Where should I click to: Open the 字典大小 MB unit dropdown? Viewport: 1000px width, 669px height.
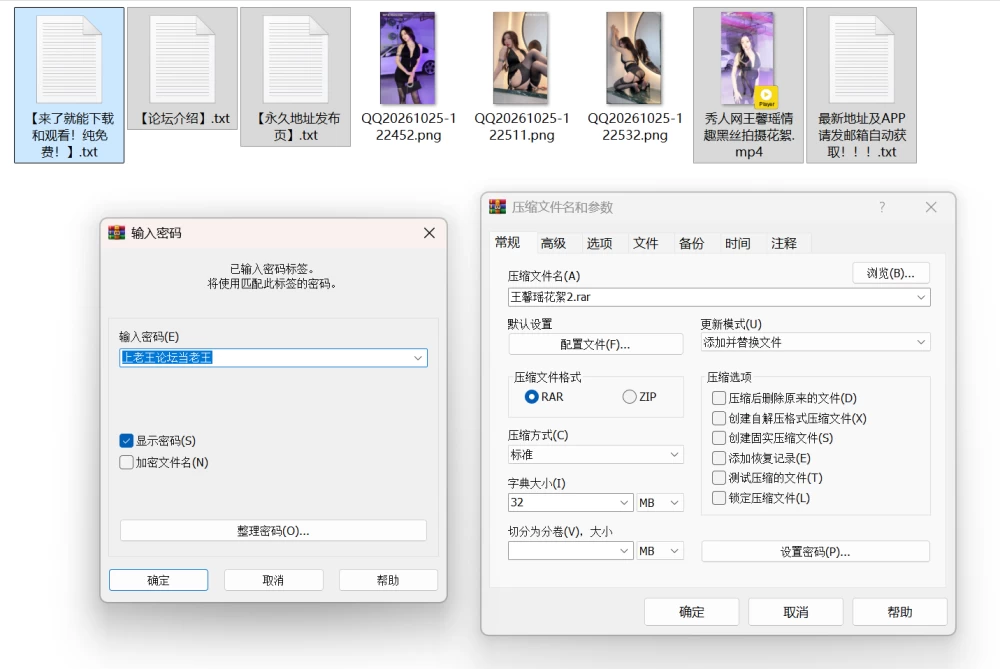point(659,503)
